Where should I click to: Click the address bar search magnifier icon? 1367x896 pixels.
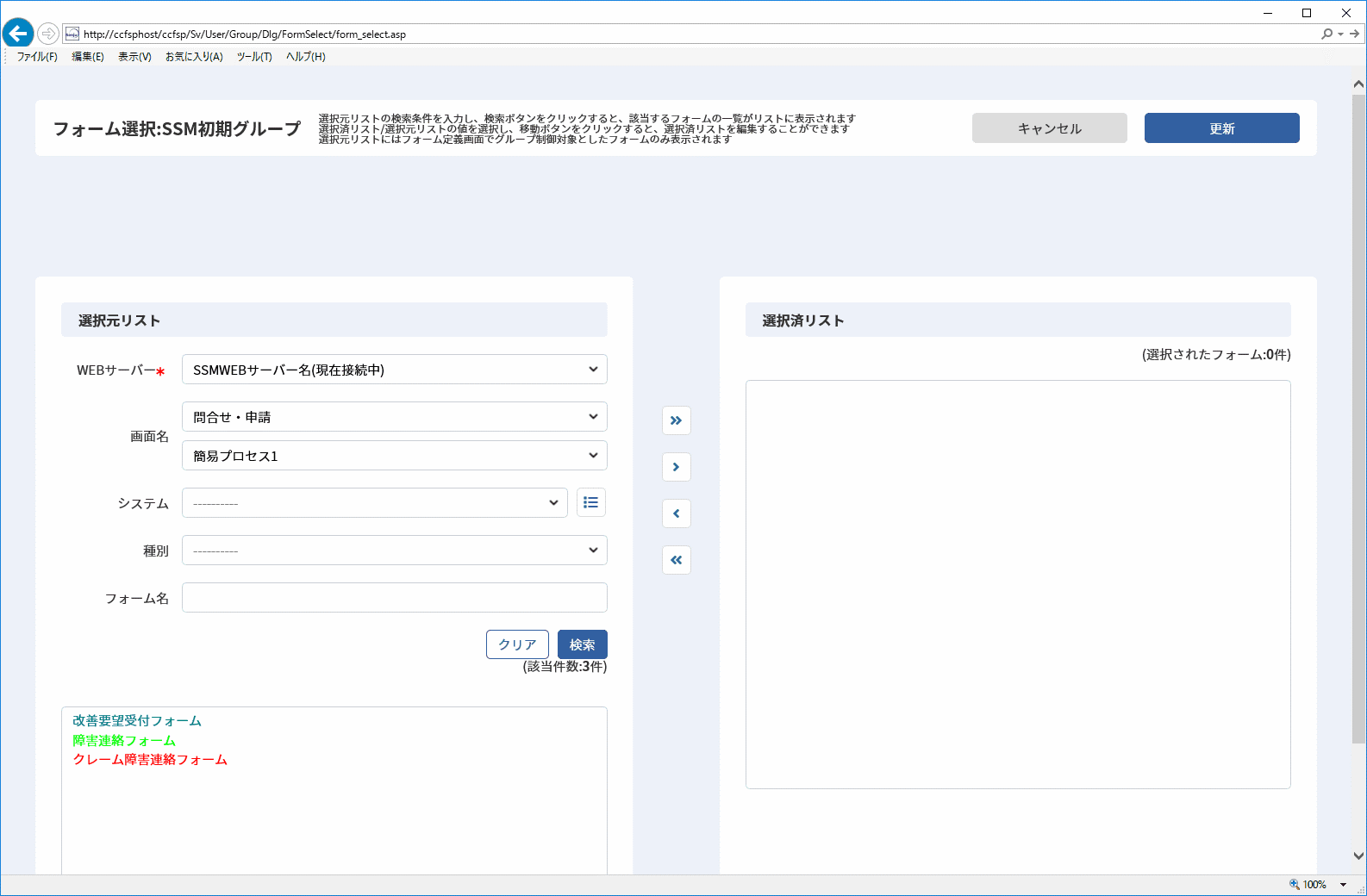(x=1326, y=34)
